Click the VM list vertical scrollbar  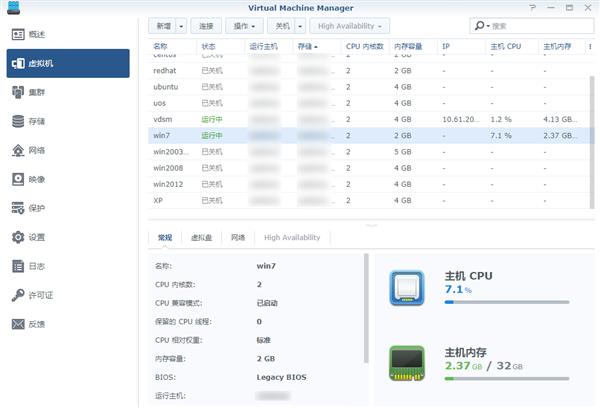click(x=592, y=142)
